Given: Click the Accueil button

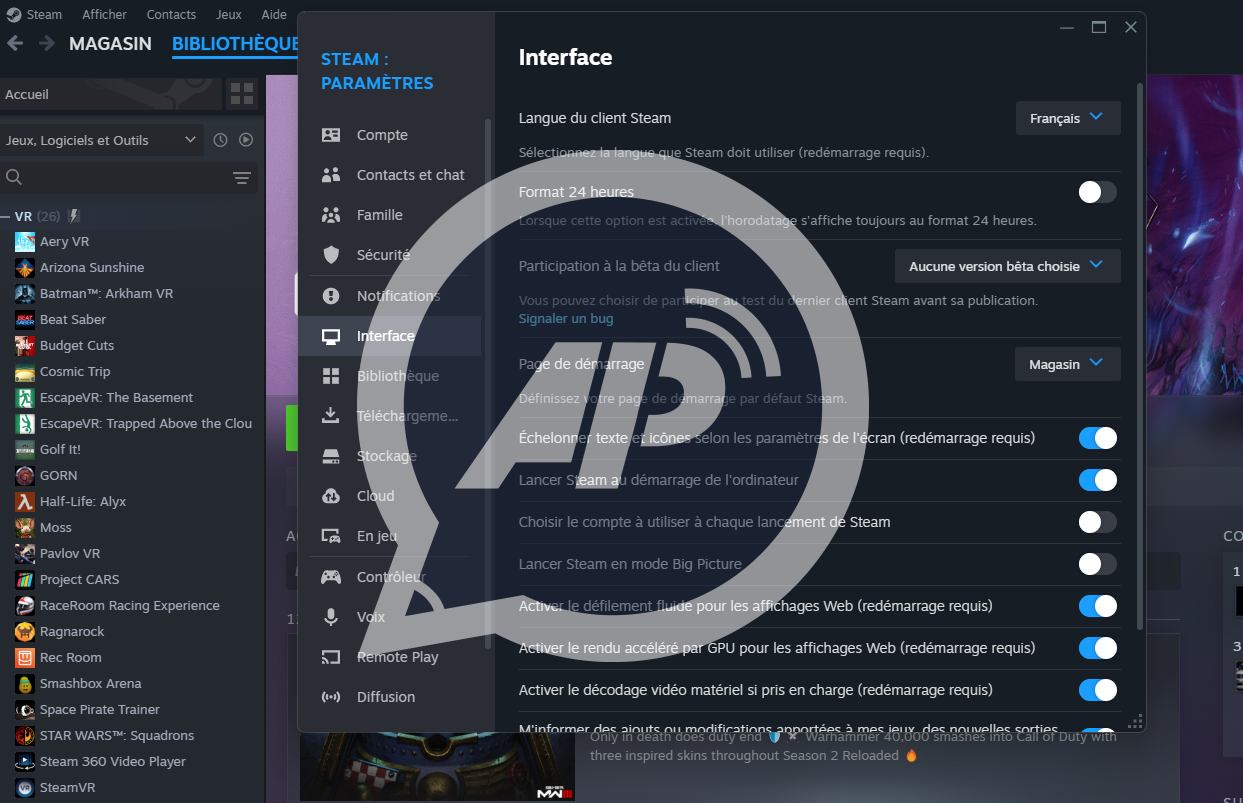Looking at the screenshot, I should click(110, 93).
